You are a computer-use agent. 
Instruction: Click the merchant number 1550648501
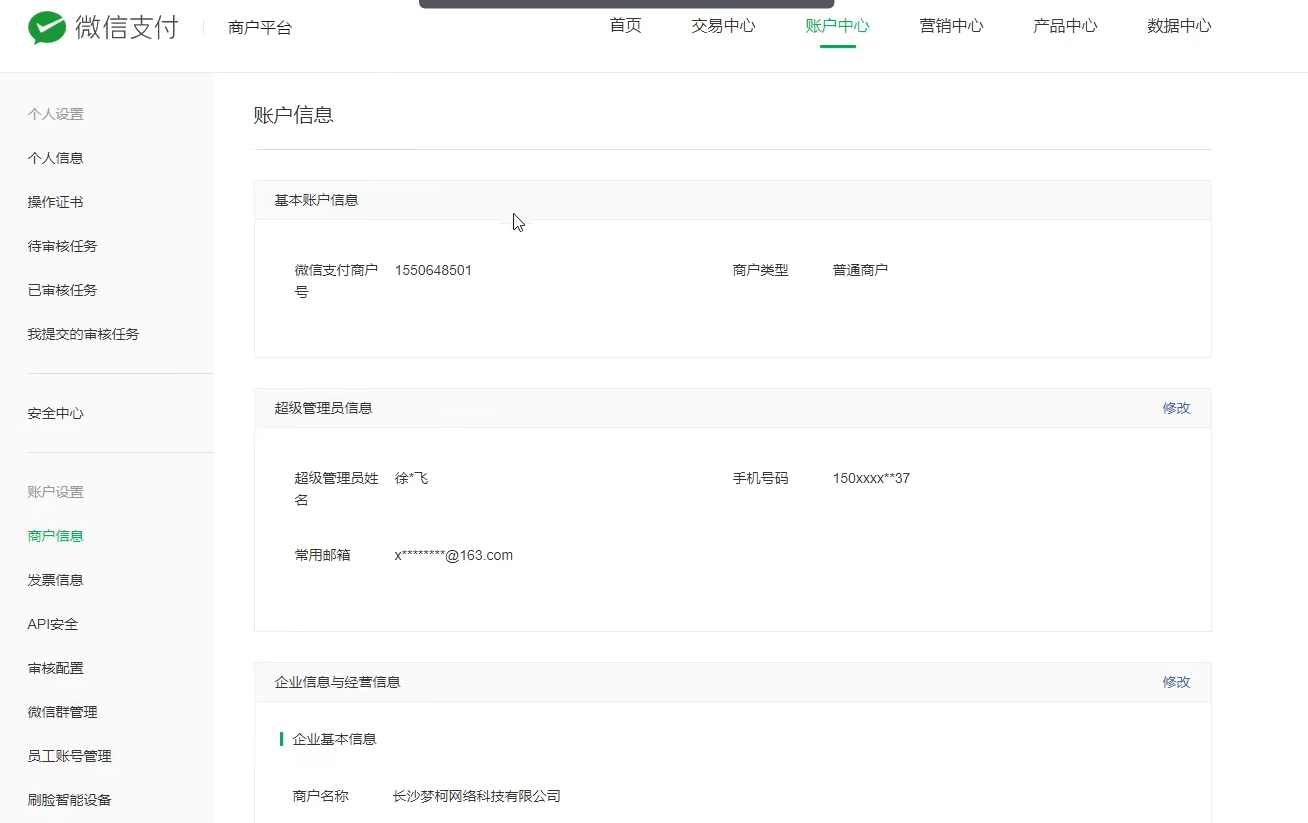point(433,270)
